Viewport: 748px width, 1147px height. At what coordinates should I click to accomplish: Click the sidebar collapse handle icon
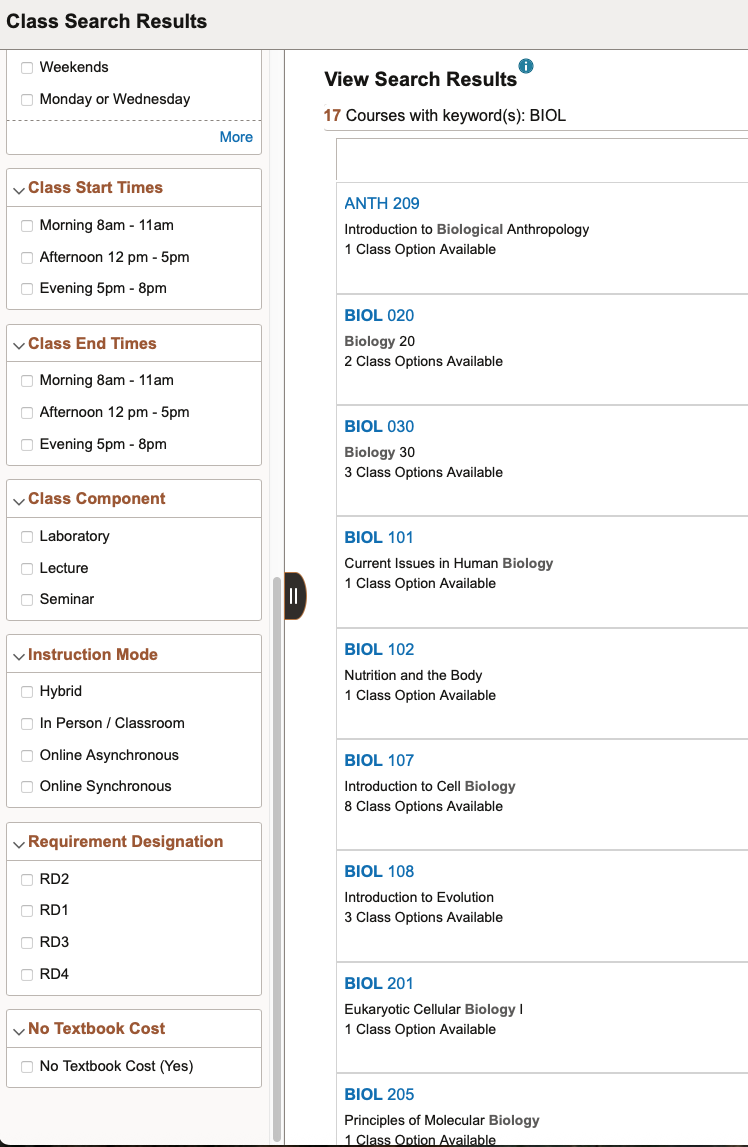pyautogui.click(x=294, y=596)
